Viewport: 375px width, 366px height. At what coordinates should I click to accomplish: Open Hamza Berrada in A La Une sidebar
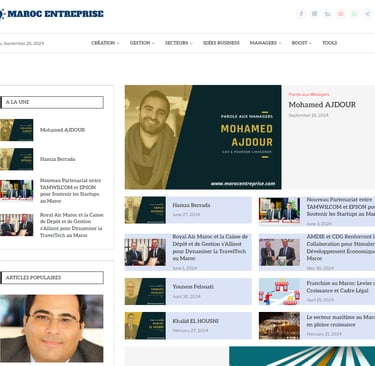point(58,159)
